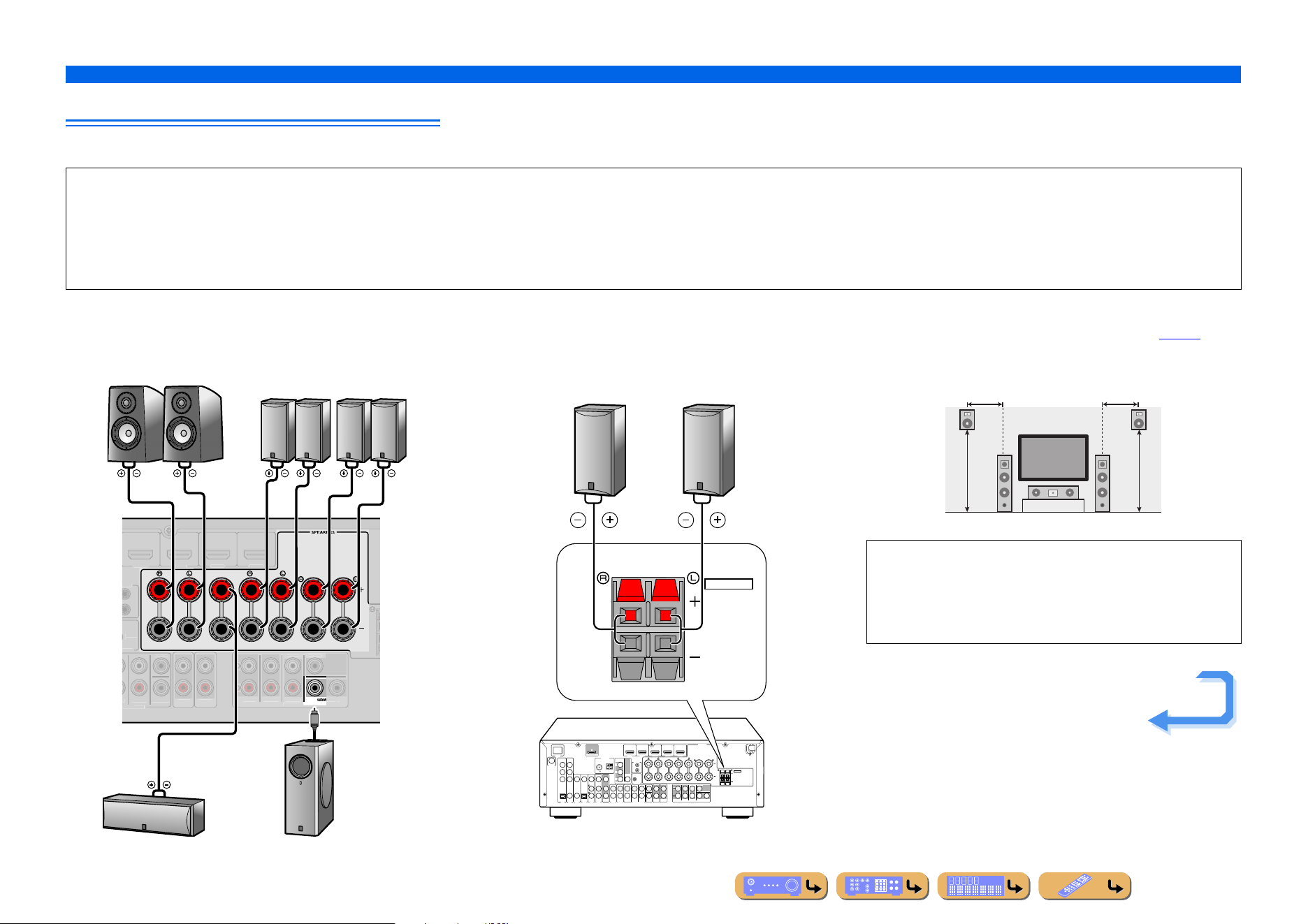Viewport: 1308px width, 924px height.
Task: Open the remote control navigation icon
Action: [1085, 886]
